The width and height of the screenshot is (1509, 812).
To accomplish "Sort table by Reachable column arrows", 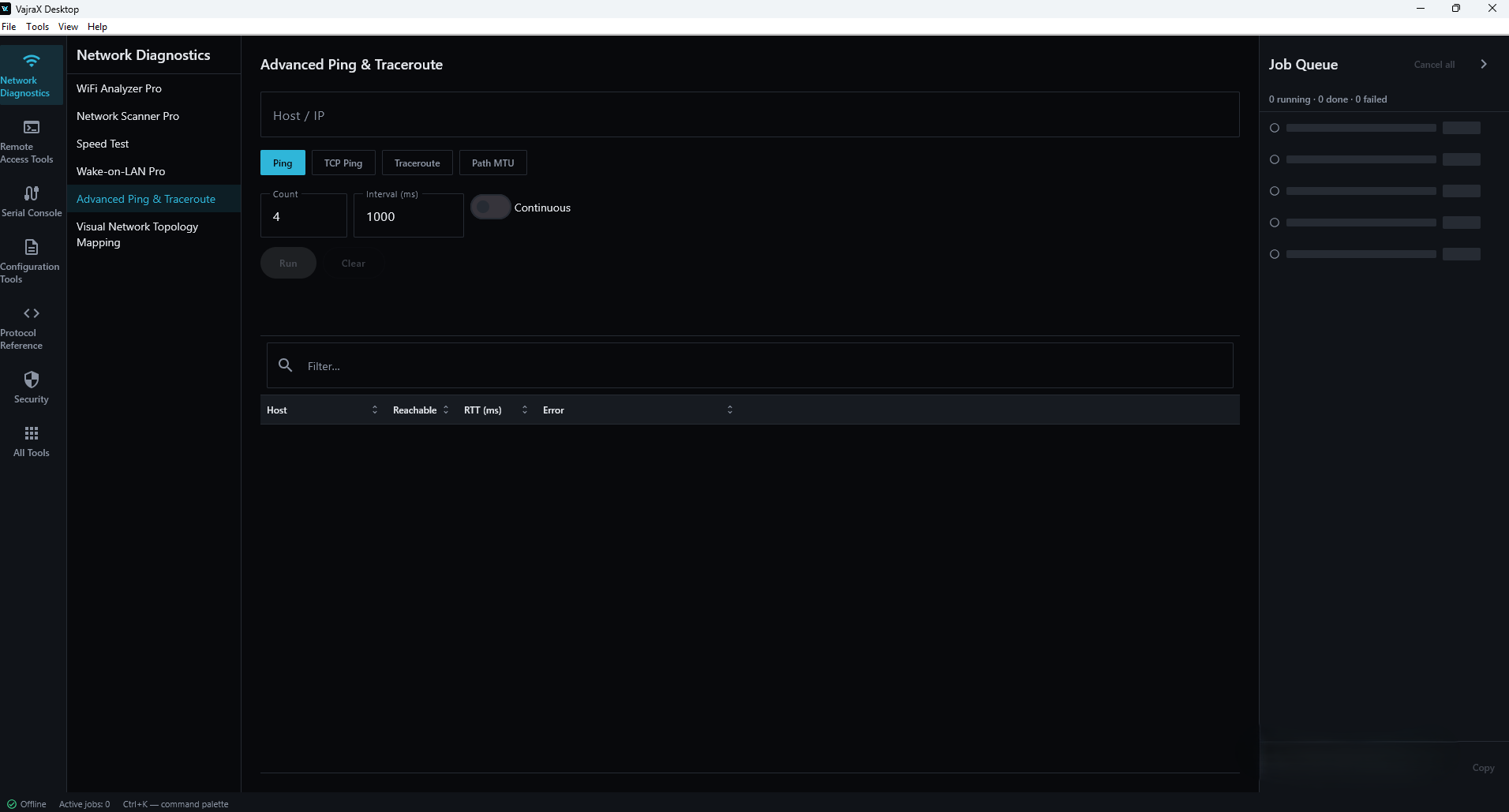I will [446, 410].
